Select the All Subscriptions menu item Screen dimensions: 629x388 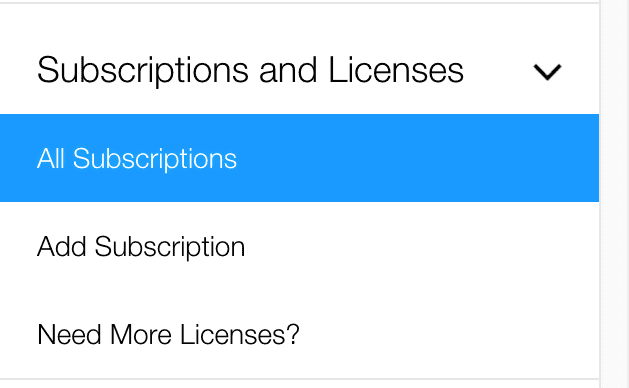299,158
